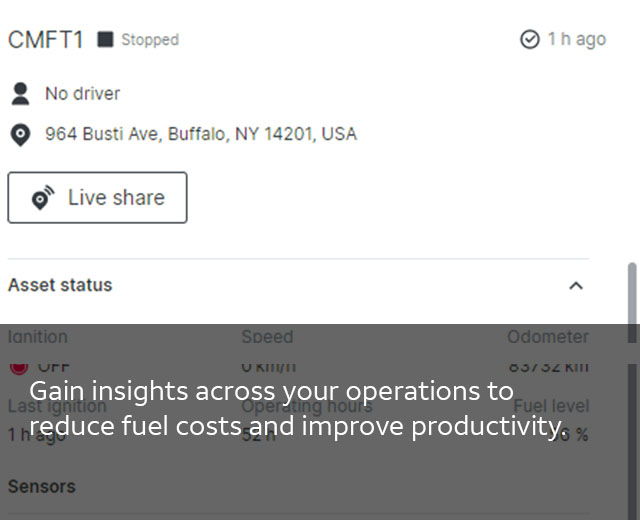
Task: Click the black Stopped status square icon
Action: pyautogui.click(x=105, y=40)
